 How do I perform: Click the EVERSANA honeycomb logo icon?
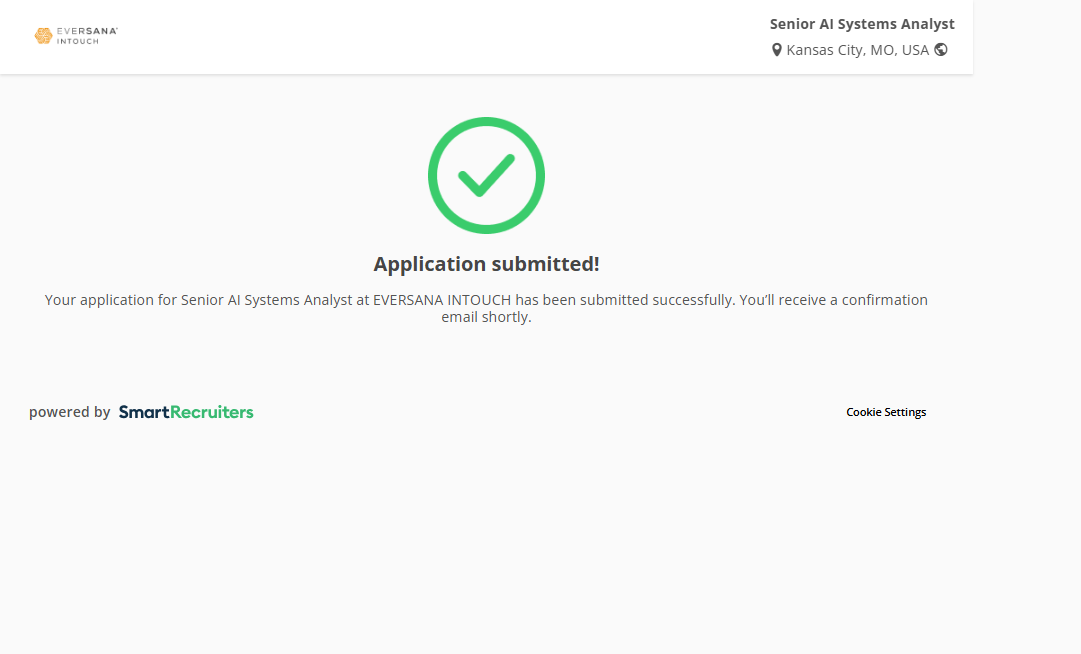pos(43,36)
